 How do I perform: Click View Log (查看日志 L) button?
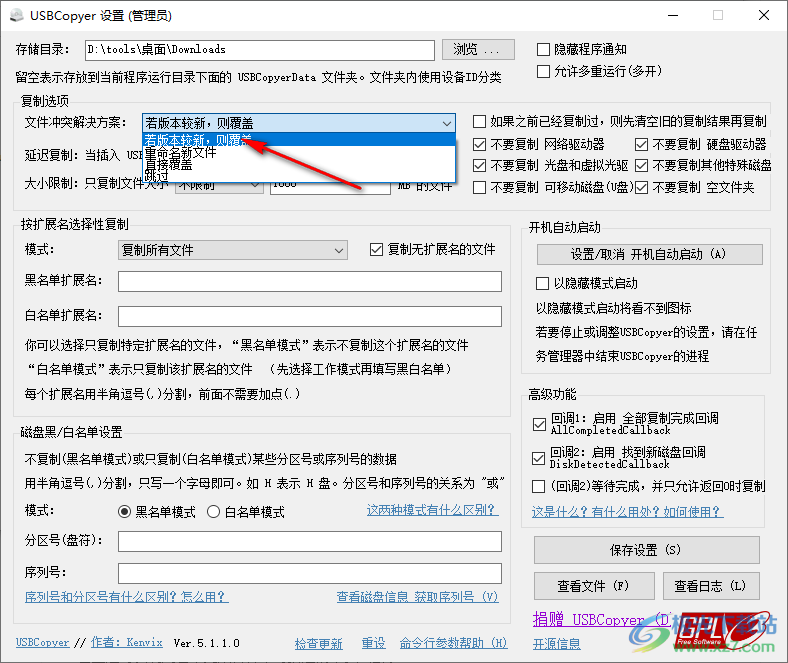tap(711, 586)
